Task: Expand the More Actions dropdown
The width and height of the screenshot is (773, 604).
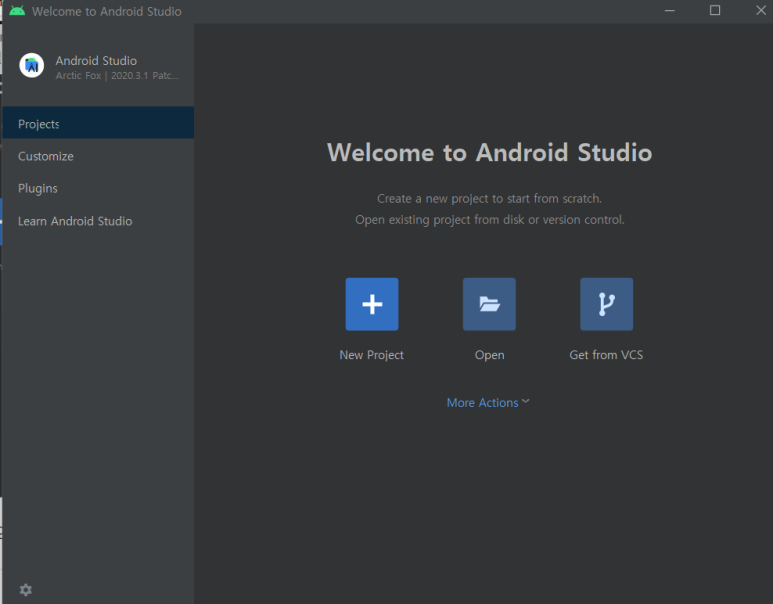Action: click(488, 402)
